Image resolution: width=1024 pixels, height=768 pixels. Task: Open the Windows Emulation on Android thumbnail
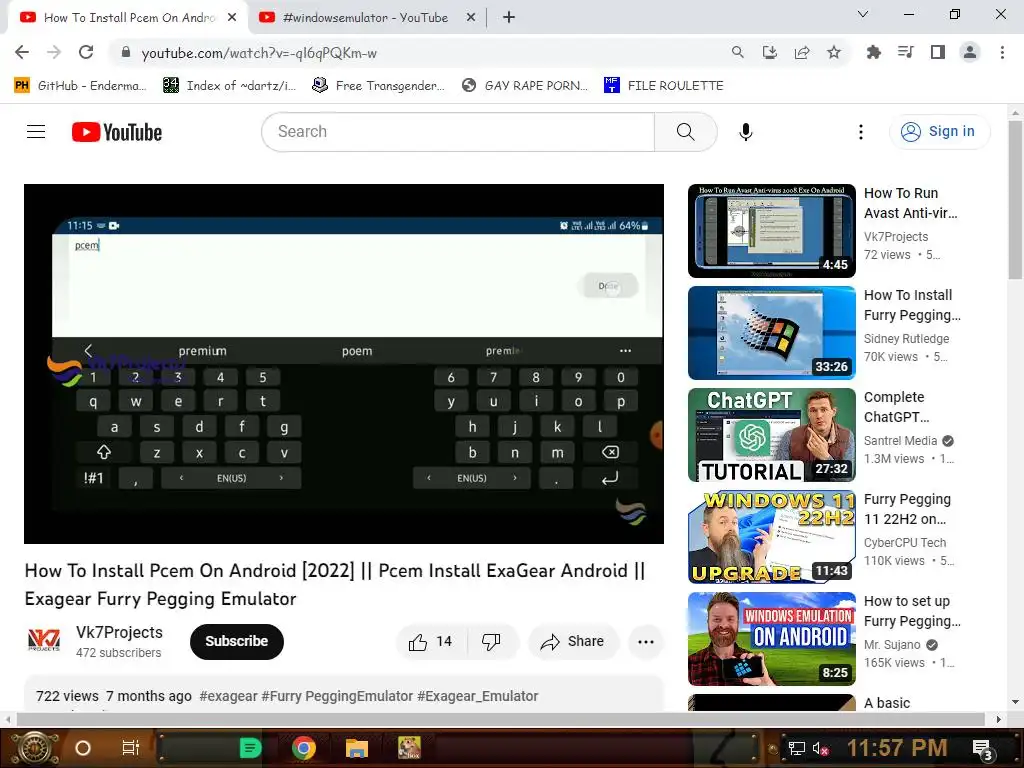(771, 639)
